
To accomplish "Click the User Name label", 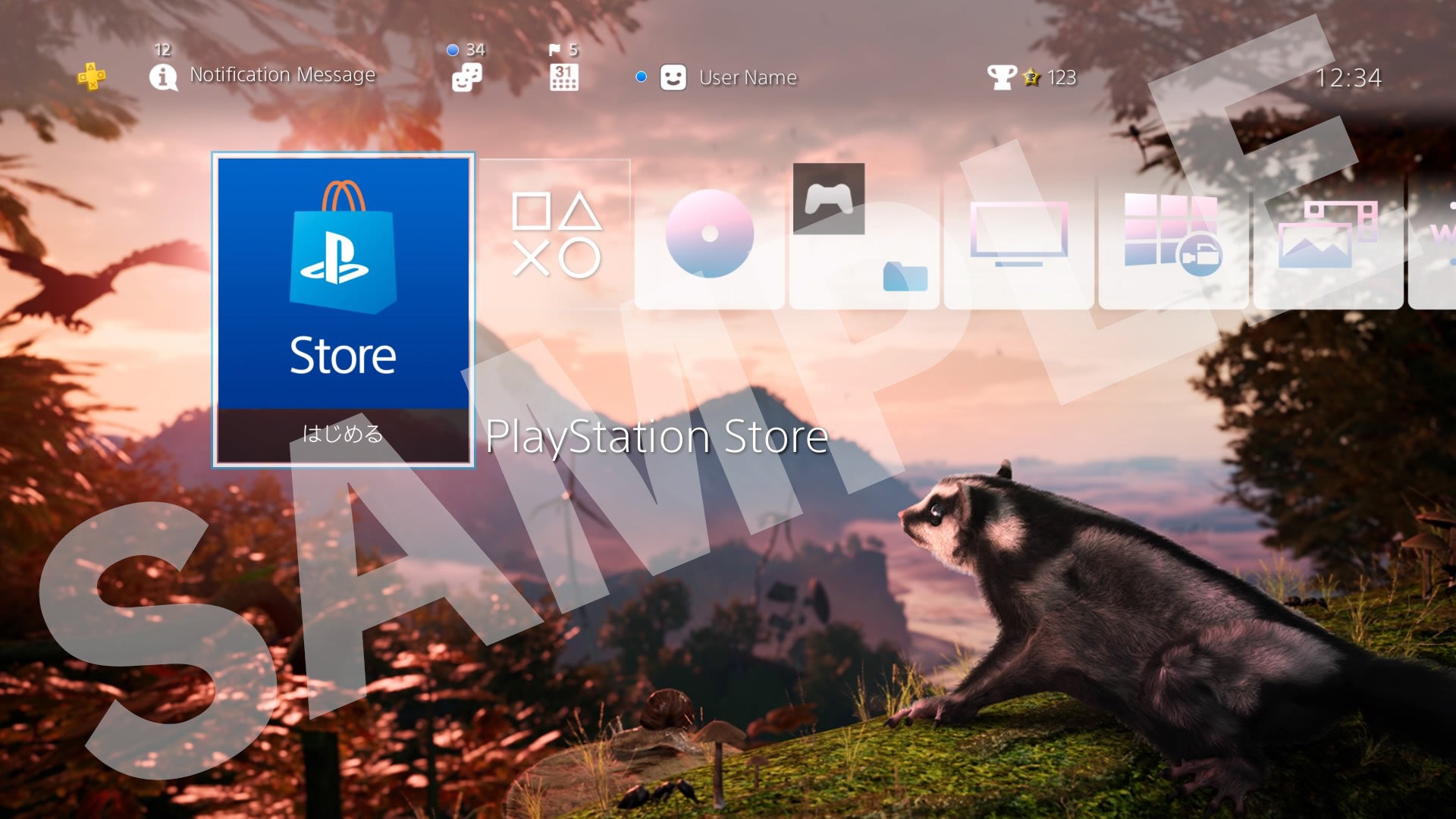I will [x=748, y=78].
